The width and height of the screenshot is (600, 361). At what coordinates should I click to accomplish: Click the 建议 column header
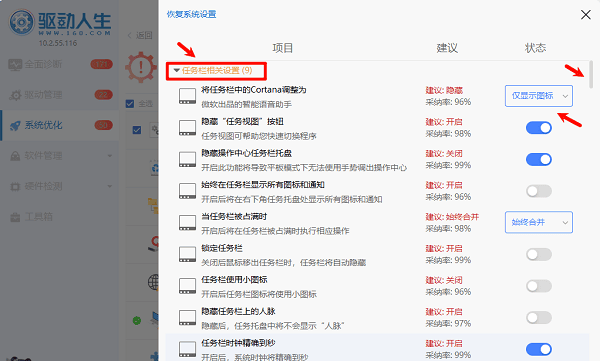pyautogui.click(x=447, y=48)
